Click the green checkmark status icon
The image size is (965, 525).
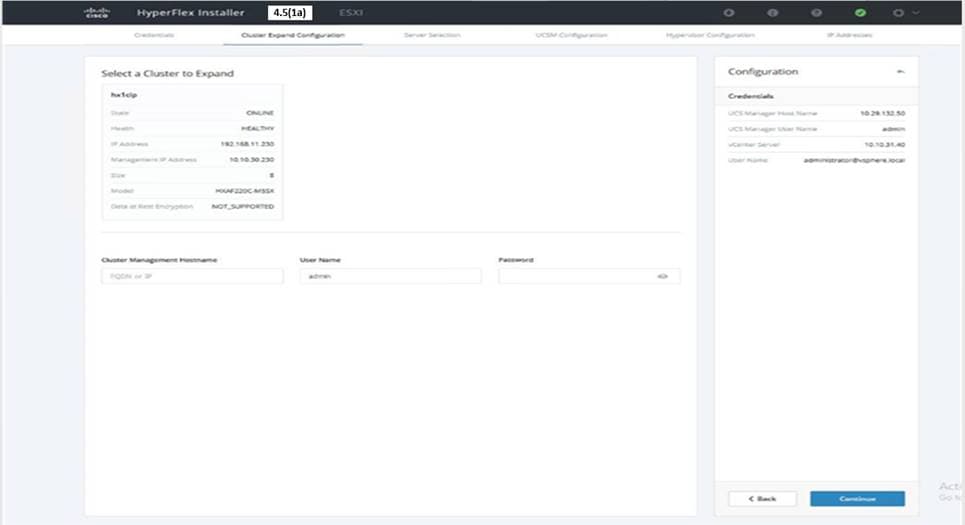tap(860, 12)
